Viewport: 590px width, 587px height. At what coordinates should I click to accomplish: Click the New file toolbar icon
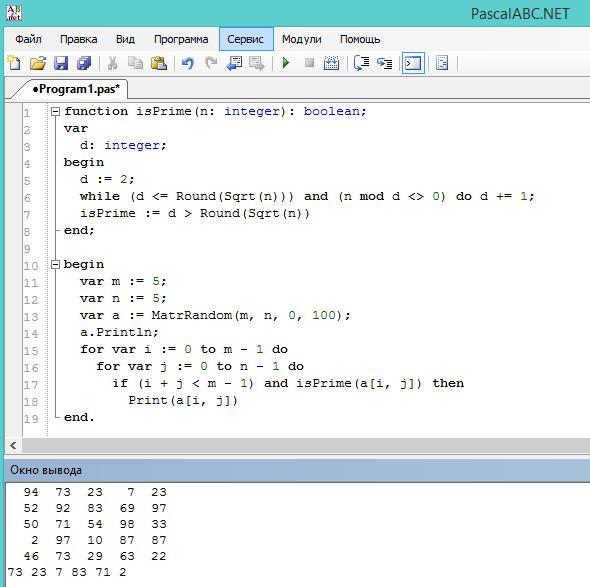(14, 63)
